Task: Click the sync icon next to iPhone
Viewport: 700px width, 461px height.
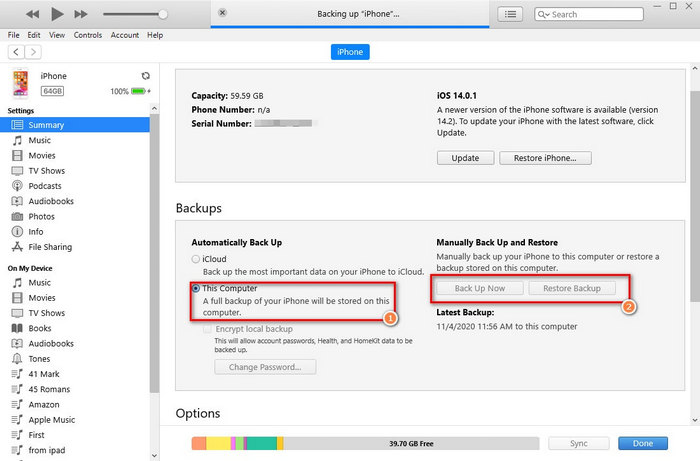Action: pos(146,76)
